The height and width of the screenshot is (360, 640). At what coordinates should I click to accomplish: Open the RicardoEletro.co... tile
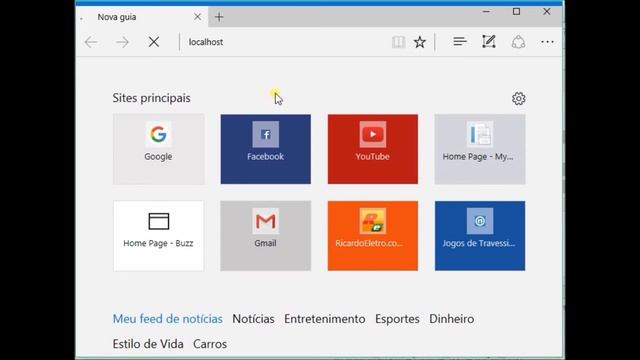point(373,236)
